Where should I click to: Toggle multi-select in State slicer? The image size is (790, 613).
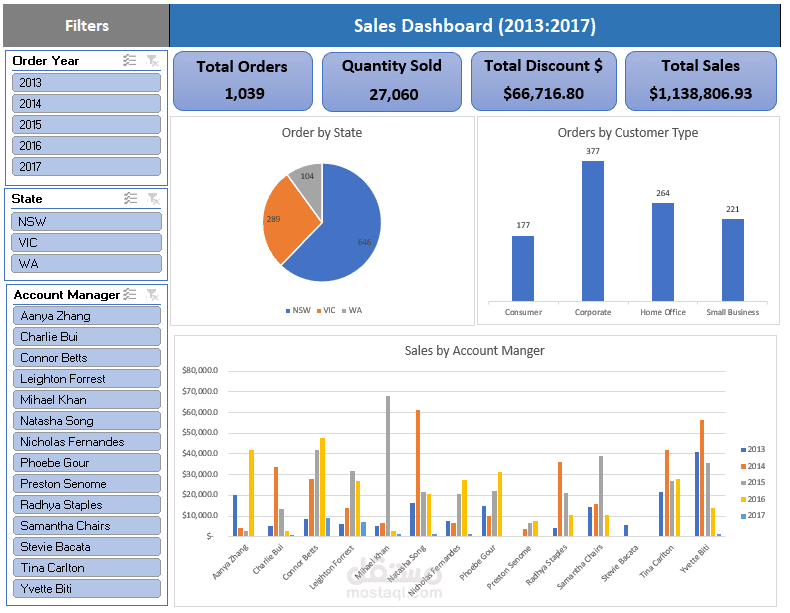(130, 198)
